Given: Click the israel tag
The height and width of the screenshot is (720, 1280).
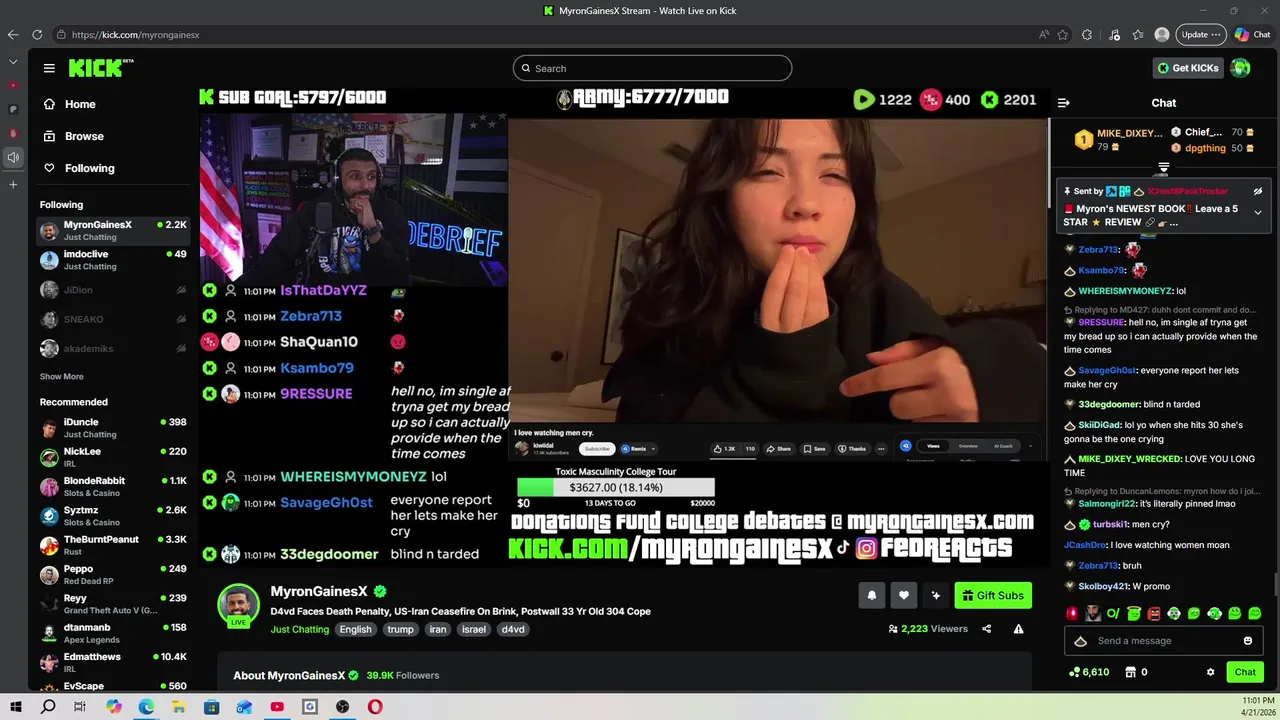Looking at the screenshot, I should click(x=474, y=629).
